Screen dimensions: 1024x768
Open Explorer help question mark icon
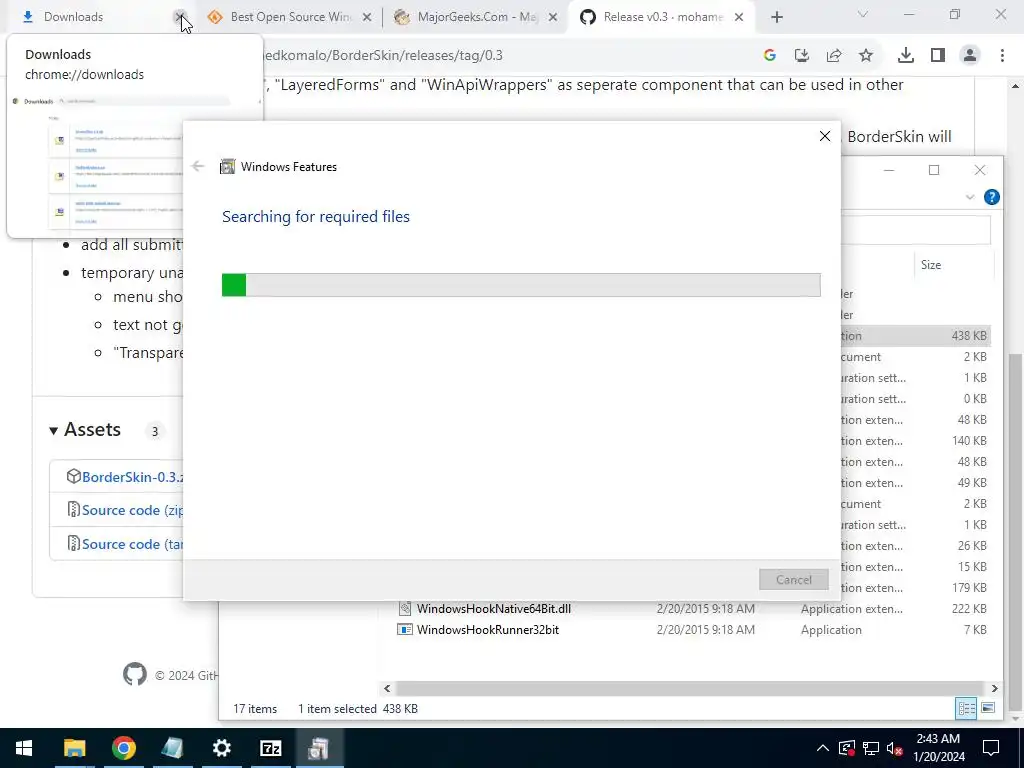[x=991, y=197]
